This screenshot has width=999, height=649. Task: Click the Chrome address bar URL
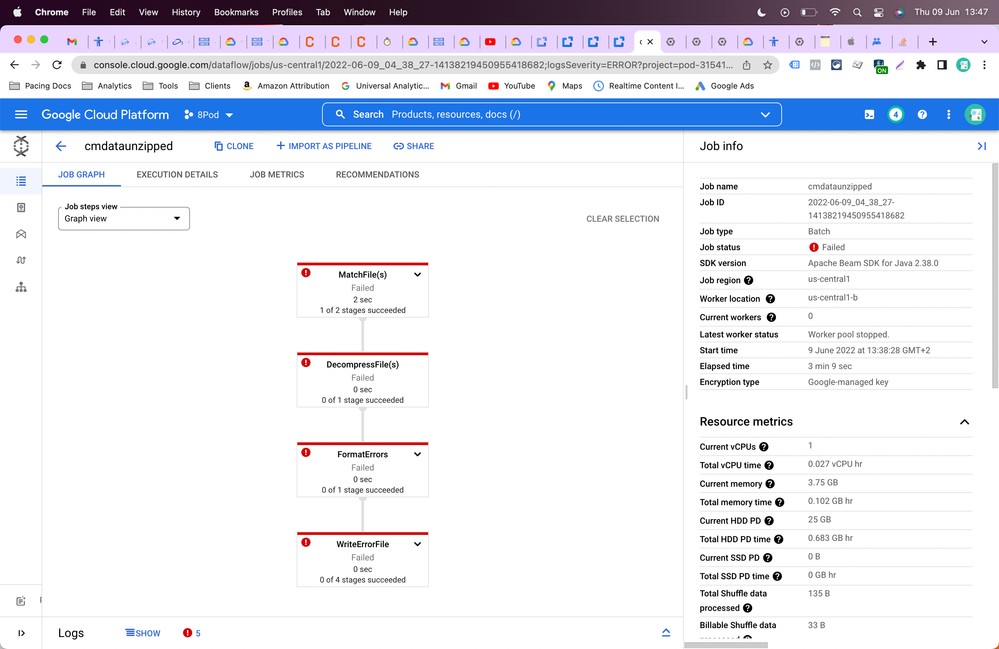(413, 65)
